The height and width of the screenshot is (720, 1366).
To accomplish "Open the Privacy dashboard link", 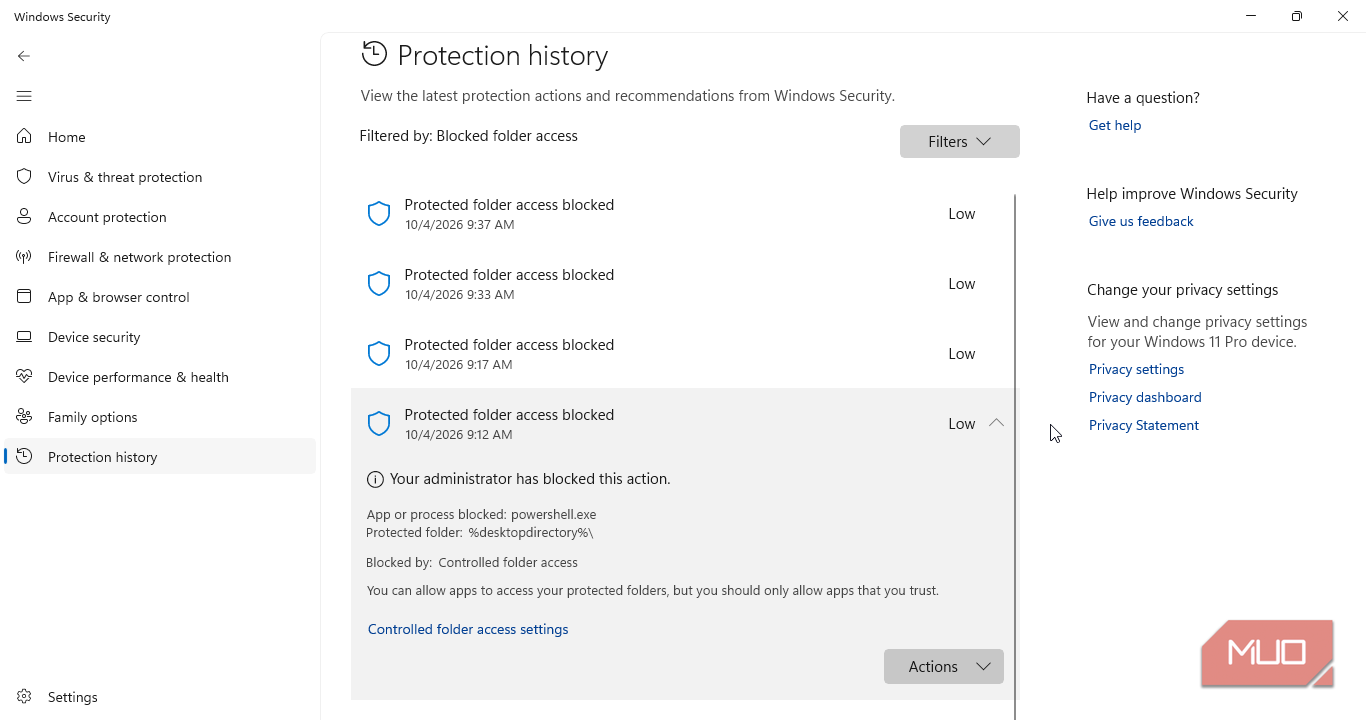I will (x=1145, y=397).
